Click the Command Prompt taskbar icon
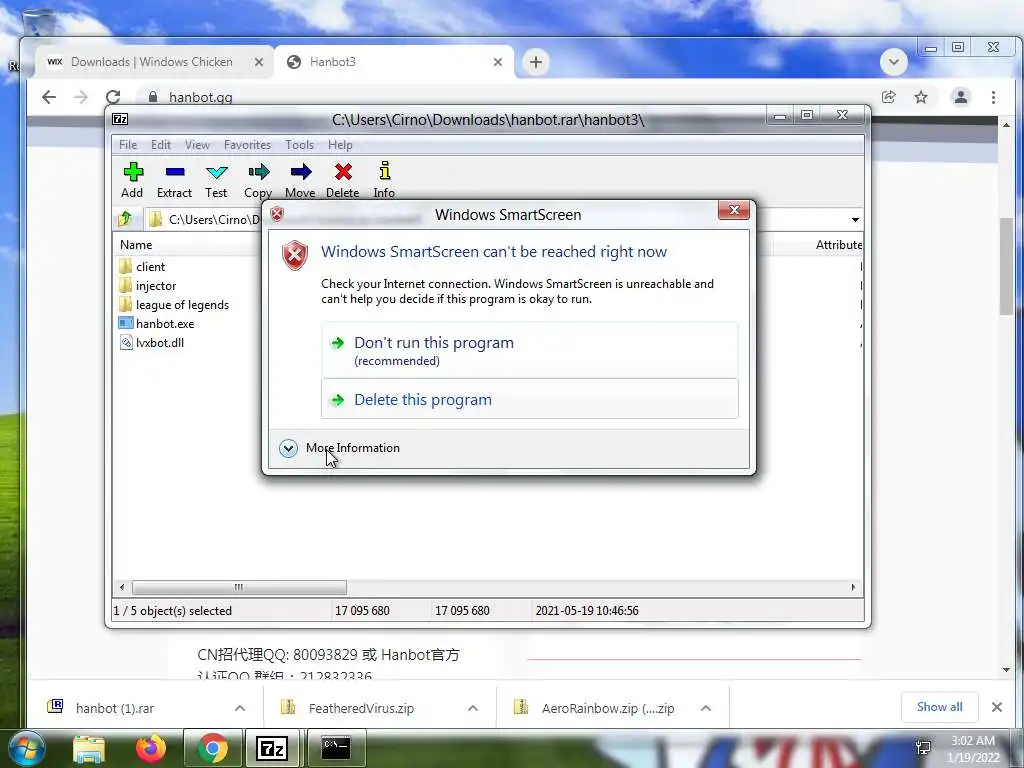The width and height of the screenshot is (1024, 768). [x=337, y=748]
